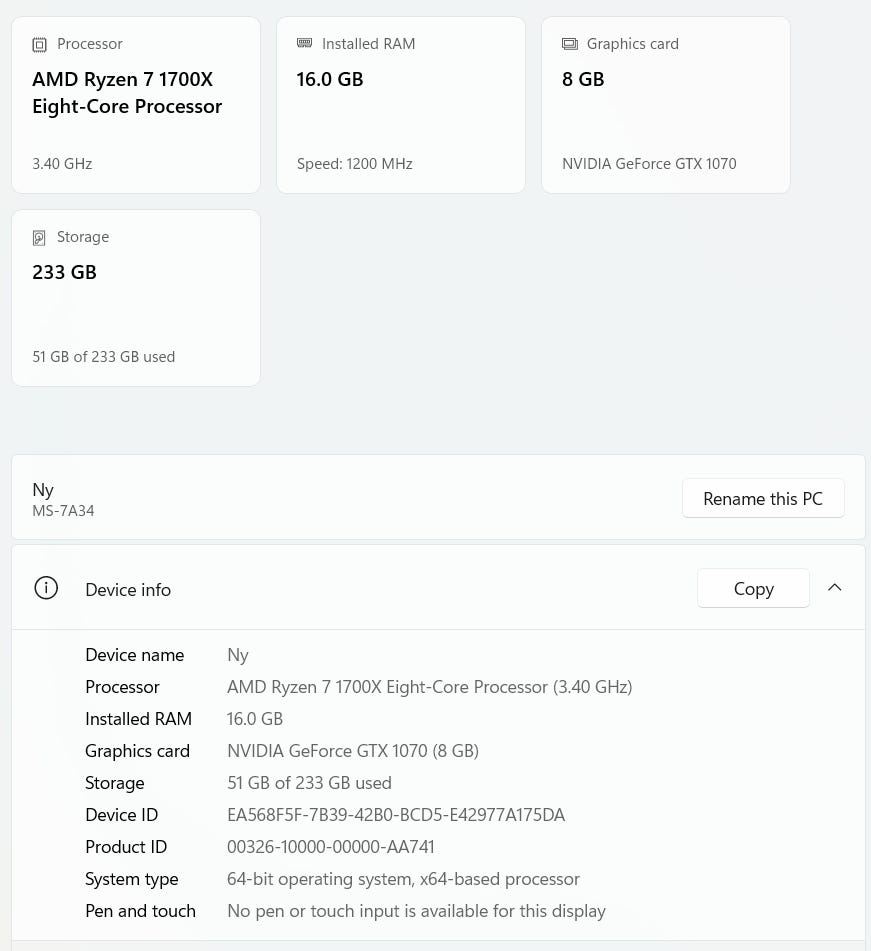The width and height of the screenshot is (871, 951).
Task: Select the Device ID value text
Action: tap(396, 815)
